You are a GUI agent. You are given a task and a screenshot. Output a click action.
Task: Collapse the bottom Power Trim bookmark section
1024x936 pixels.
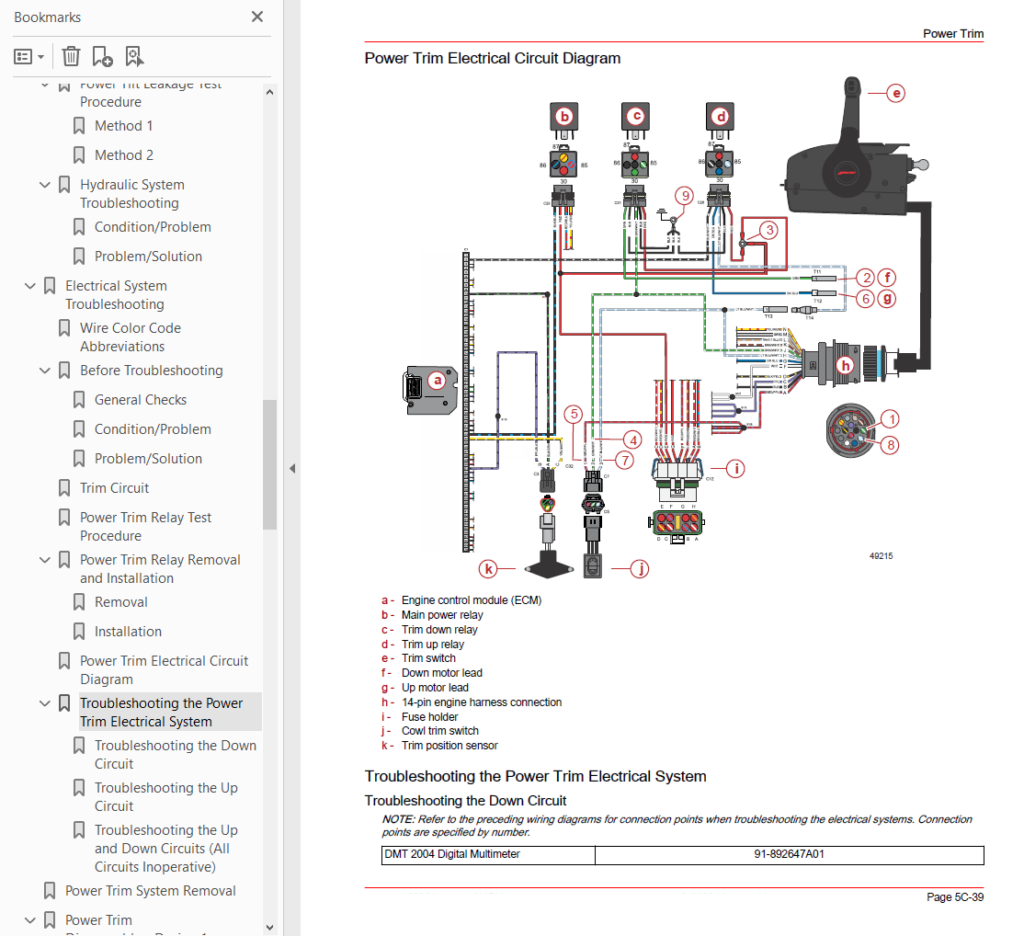pyautogui.click(x=30, y=920)
